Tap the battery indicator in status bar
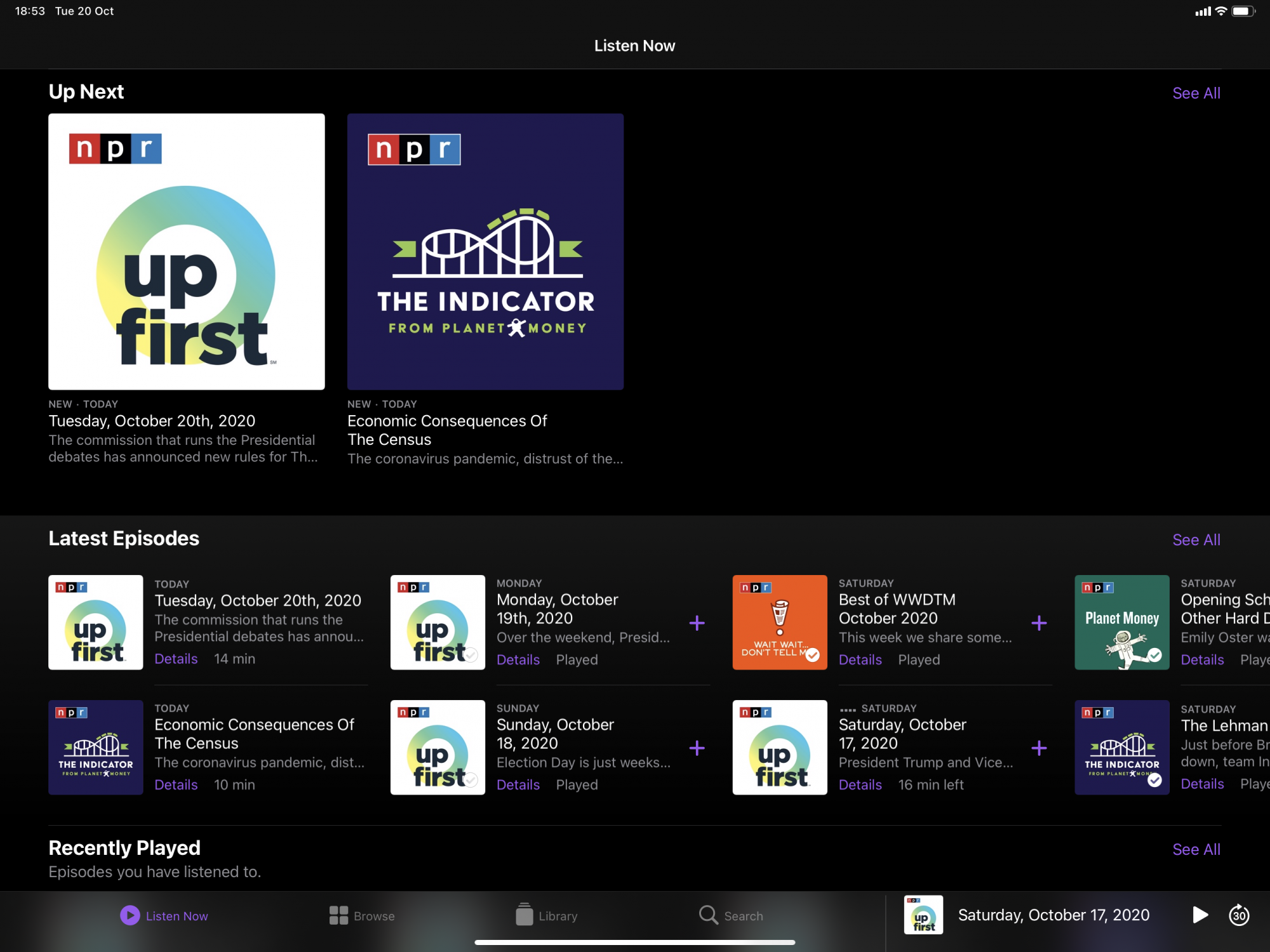 point(1243,11)
